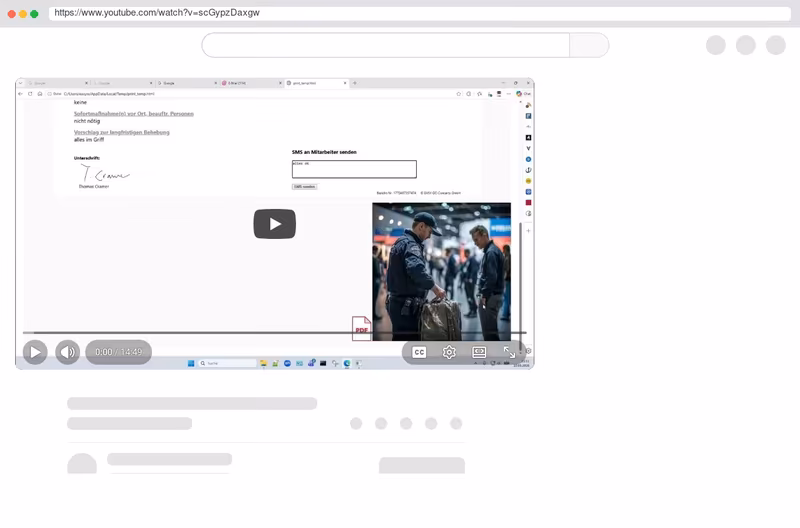
Task: Click the security officer photo in the video
Action: pos(441,271)
